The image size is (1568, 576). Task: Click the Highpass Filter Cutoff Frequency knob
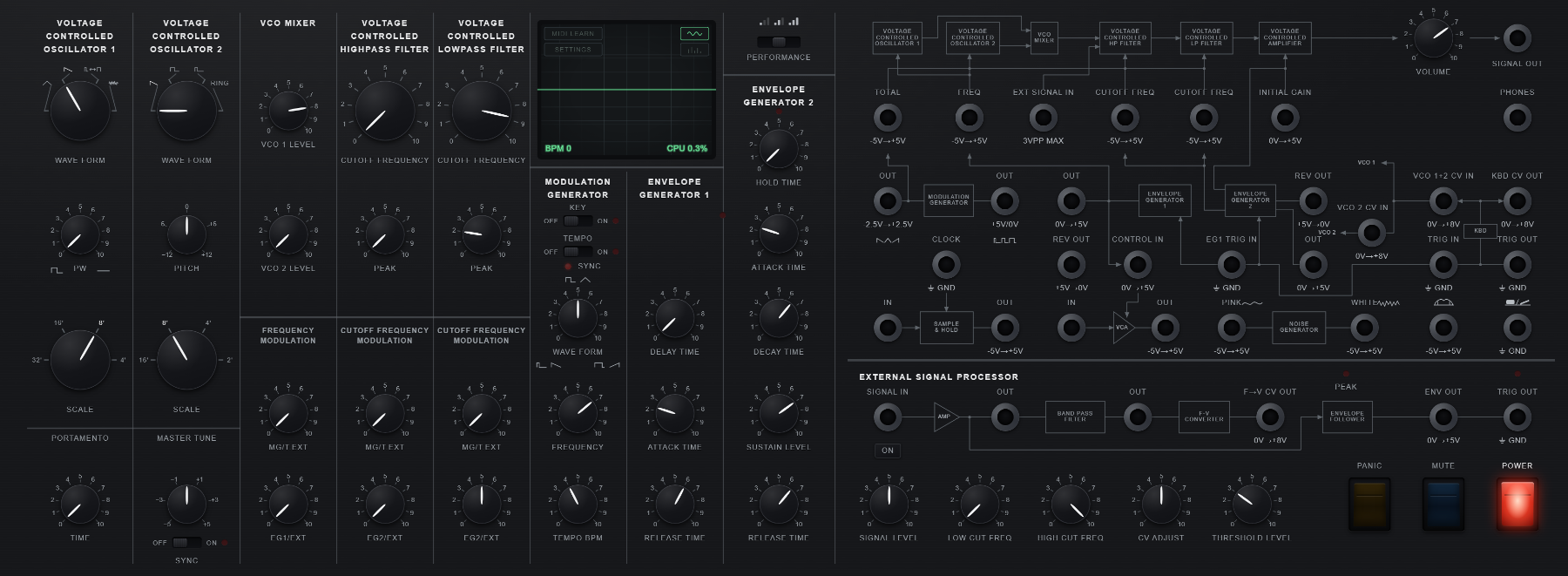(x=385, y=110)
